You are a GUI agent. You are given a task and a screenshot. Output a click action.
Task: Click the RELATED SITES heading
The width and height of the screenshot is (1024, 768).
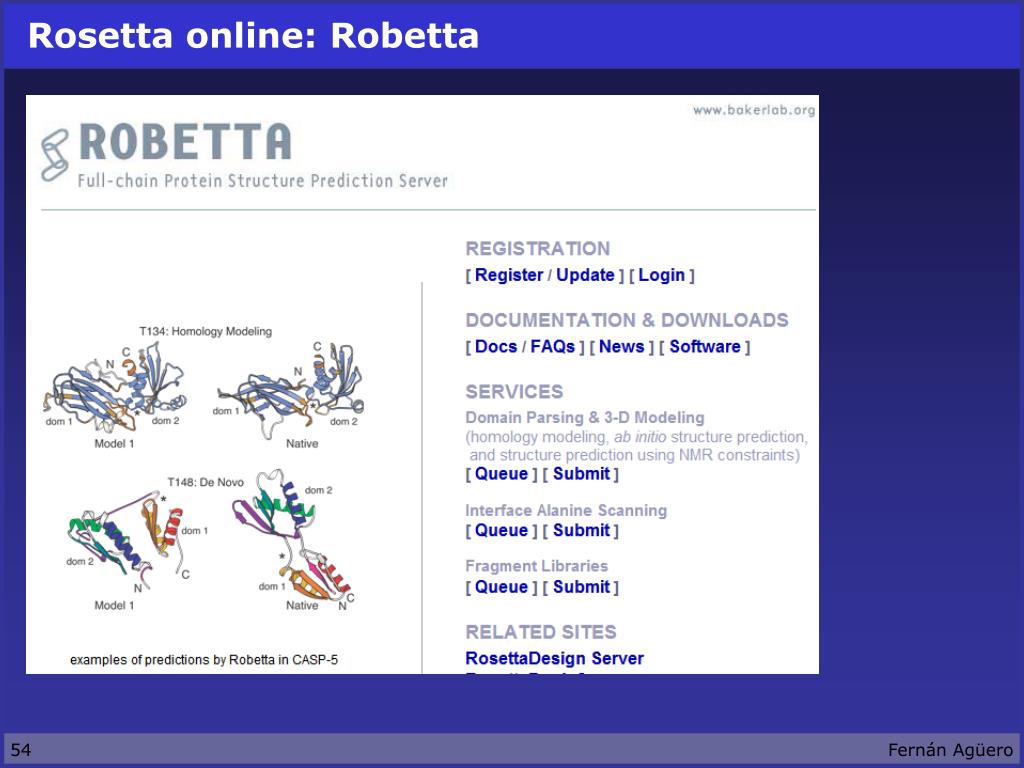[541, 632]
